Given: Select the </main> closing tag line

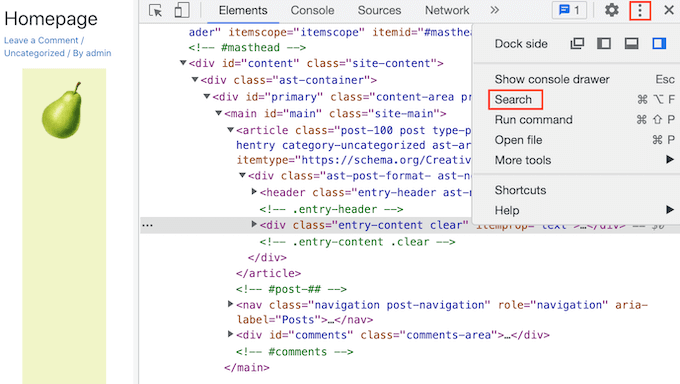Looking at the screenshot, I should tap(247, 368).
